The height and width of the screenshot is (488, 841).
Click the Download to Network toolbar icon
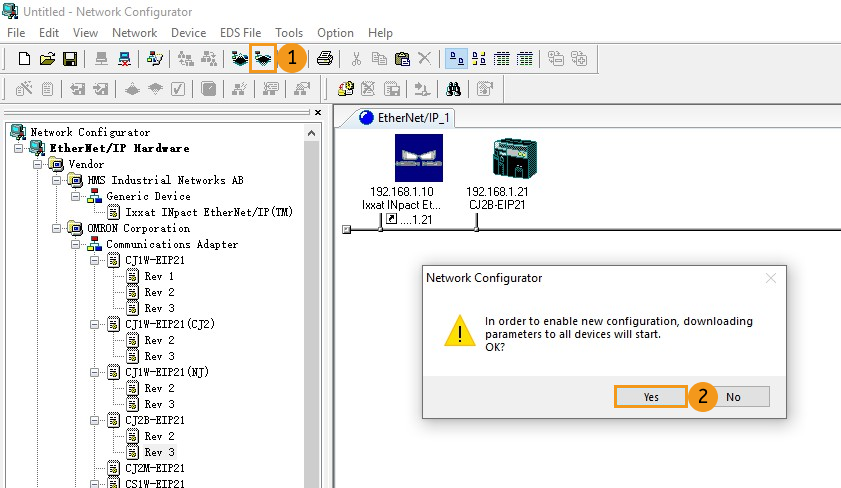[x=263, y=58]
